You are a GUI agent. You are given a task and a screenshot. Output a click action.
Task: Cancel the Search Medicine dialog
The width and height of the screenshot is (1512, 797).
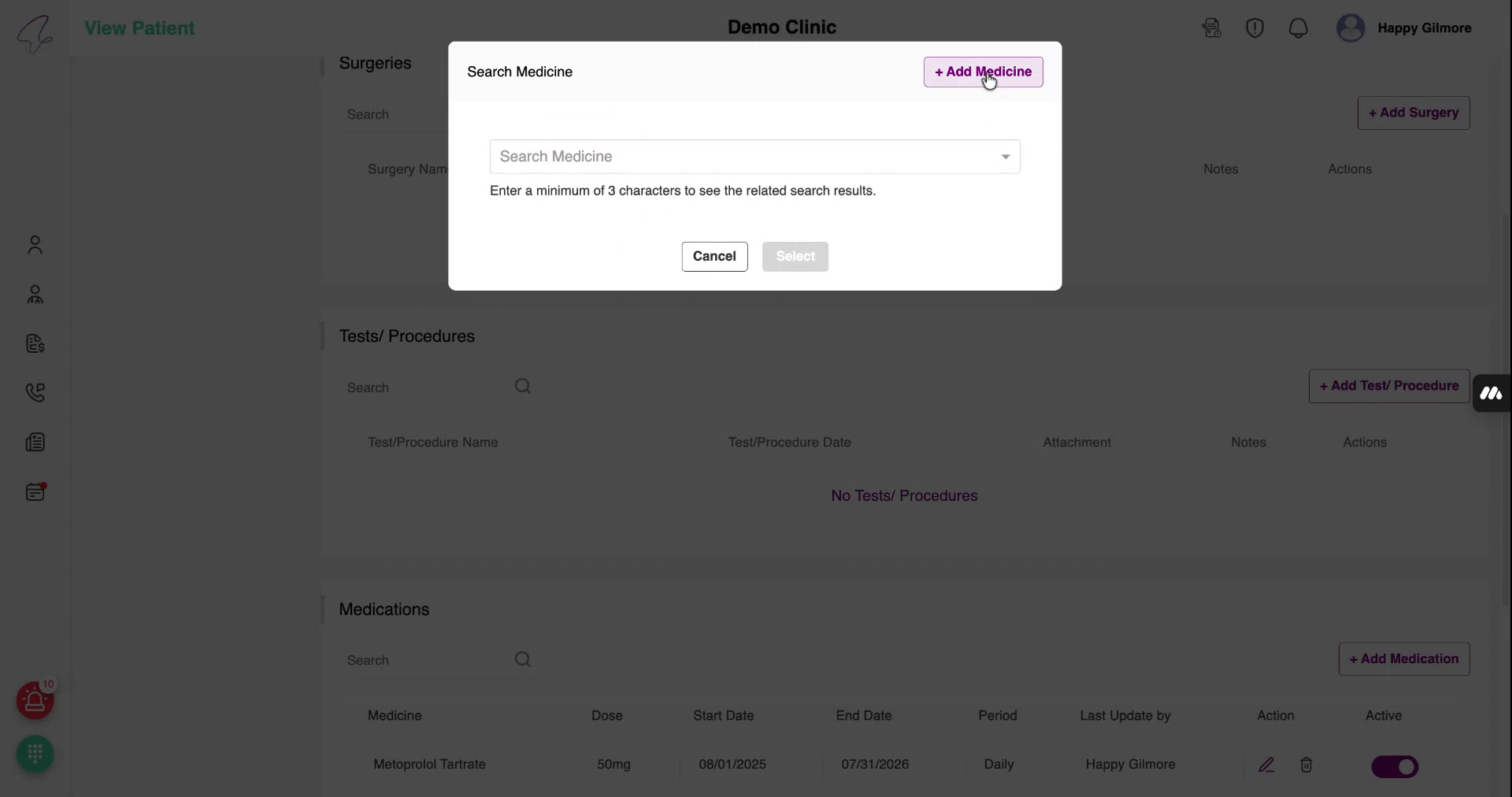pos(714,257)
